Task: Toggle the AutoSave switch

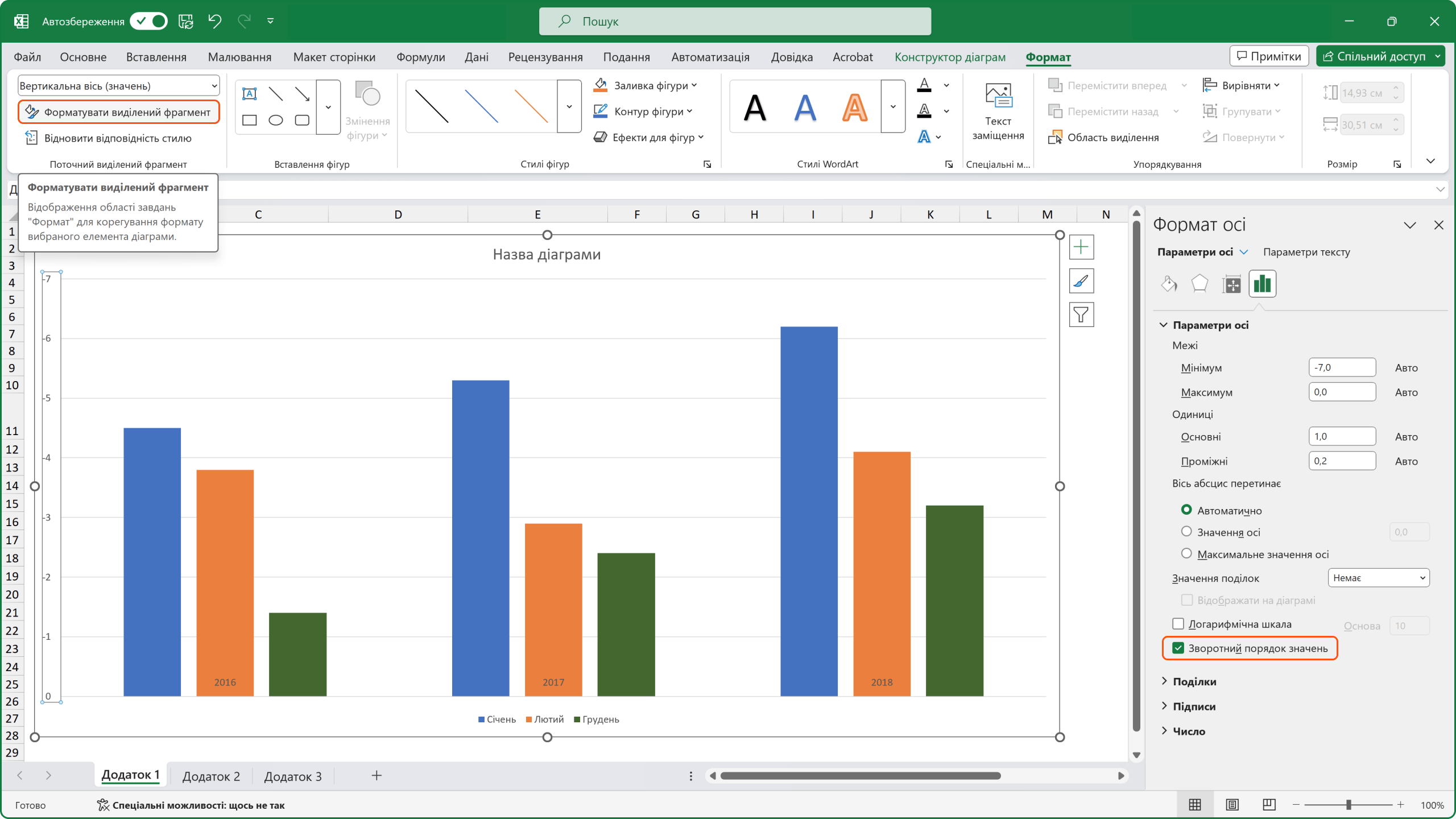Action: (149, 22)
